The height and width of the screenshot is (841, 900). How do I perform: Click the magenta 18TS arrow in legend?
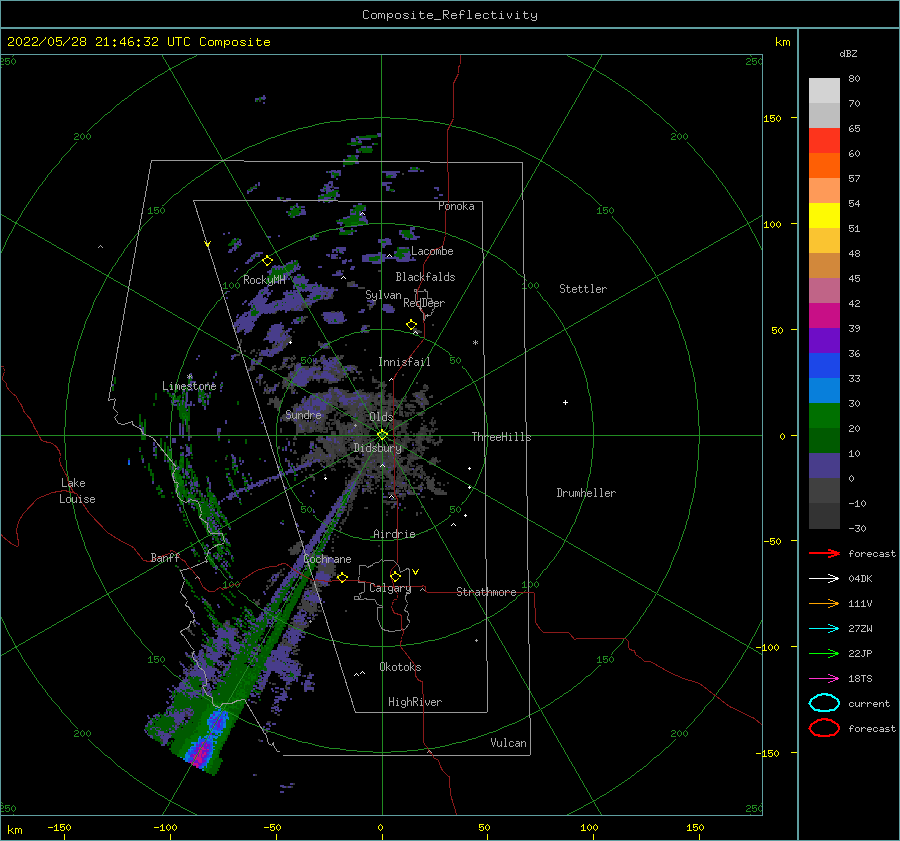(x=824, y=679)
